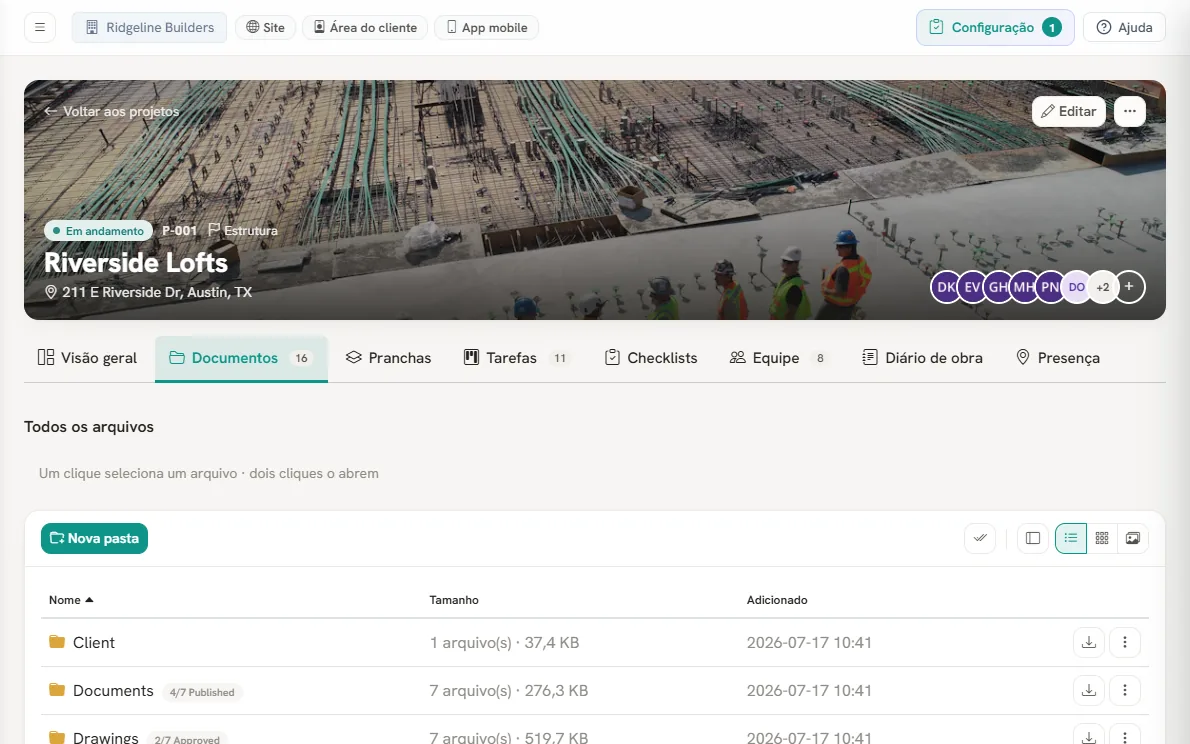
Task: Click the DO team member avatar
Action: 1076,287
